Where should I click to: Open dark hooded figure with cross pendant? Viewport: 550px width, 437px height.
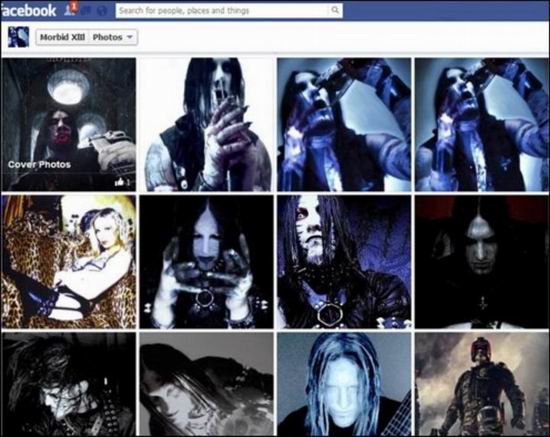point(482,262)
